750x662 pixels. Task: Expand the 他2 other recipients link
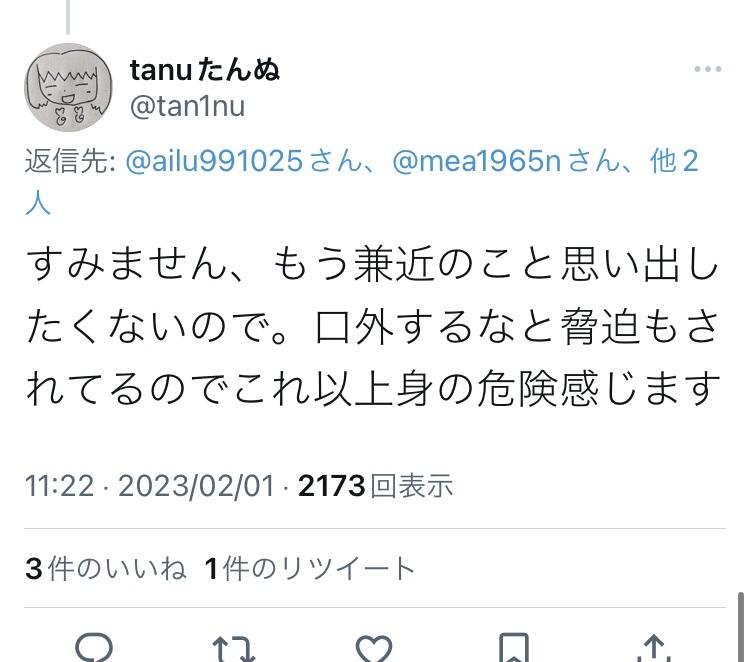pyautogui.click(x=674, y=161)
